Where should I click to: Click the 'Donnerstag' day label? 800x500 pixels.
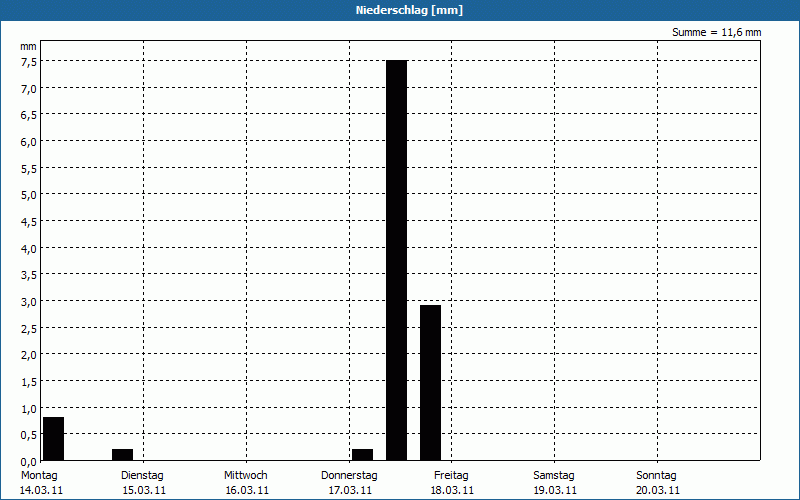[349, 475]
